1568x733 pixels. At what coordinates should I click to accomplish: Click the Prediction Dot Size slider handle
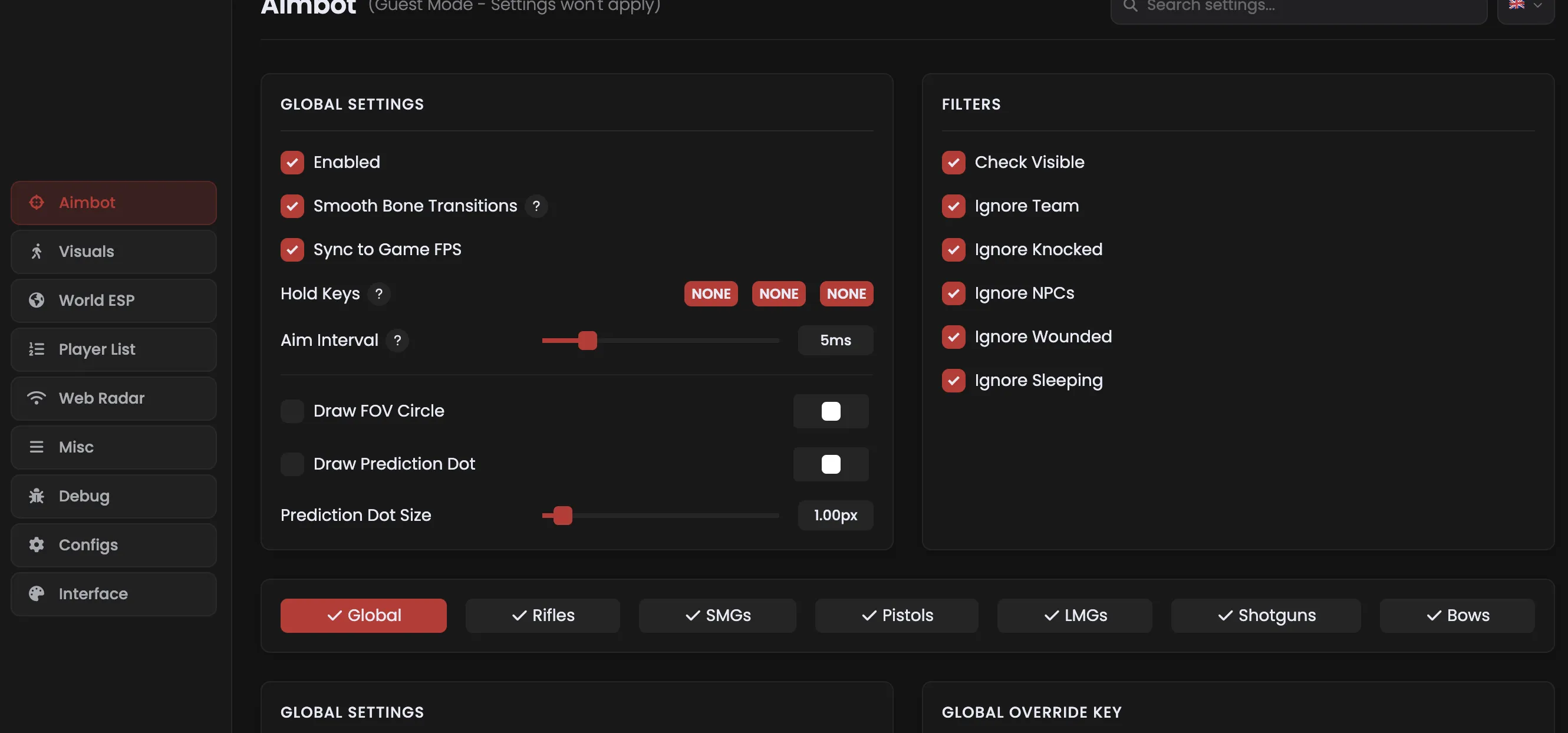(x=562, y=516)
